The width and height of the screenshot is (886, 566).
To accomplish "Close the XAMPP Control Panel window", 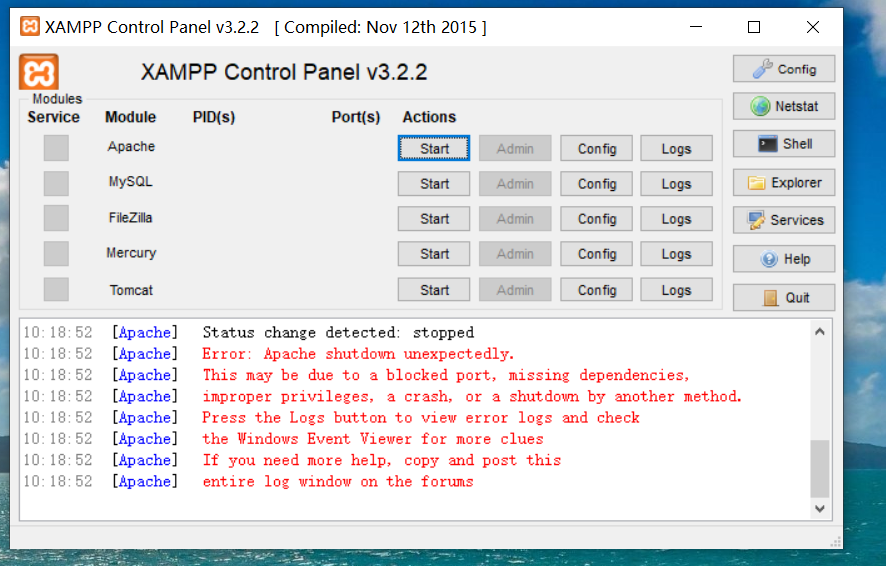I will coord(813,27).
